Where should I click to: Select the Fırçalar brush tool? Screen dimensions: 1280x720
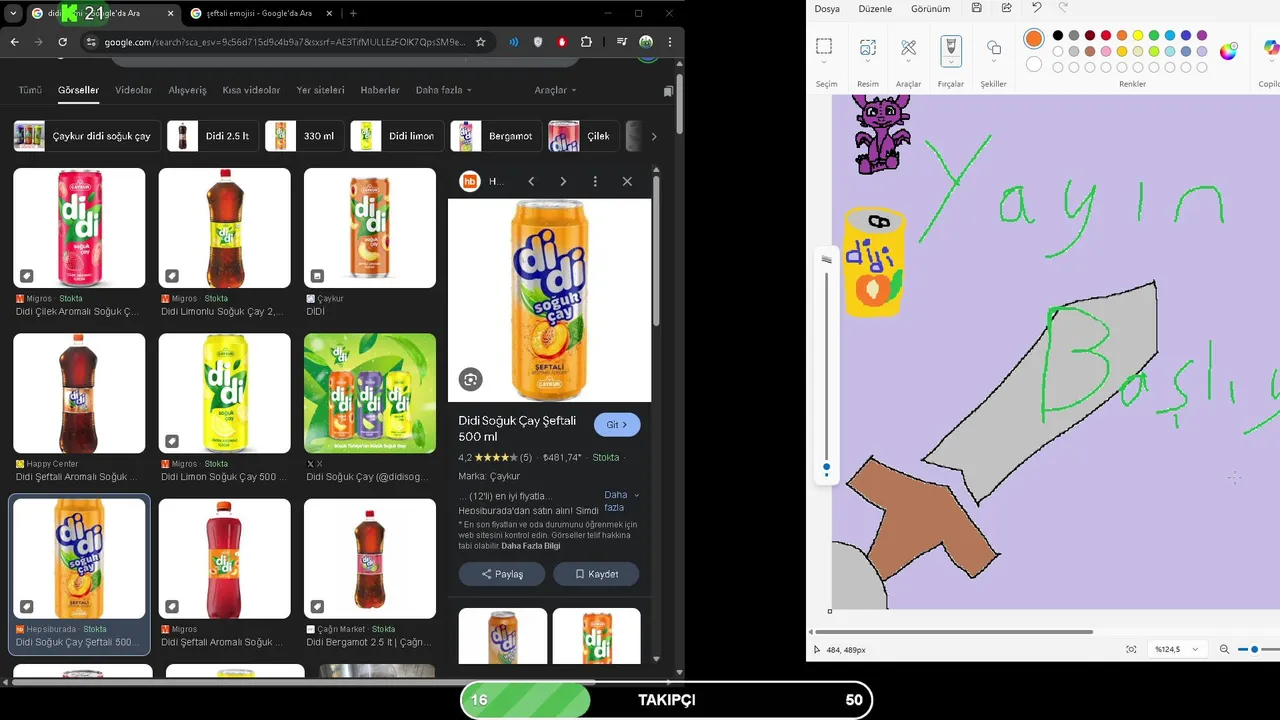click(950, 46)
